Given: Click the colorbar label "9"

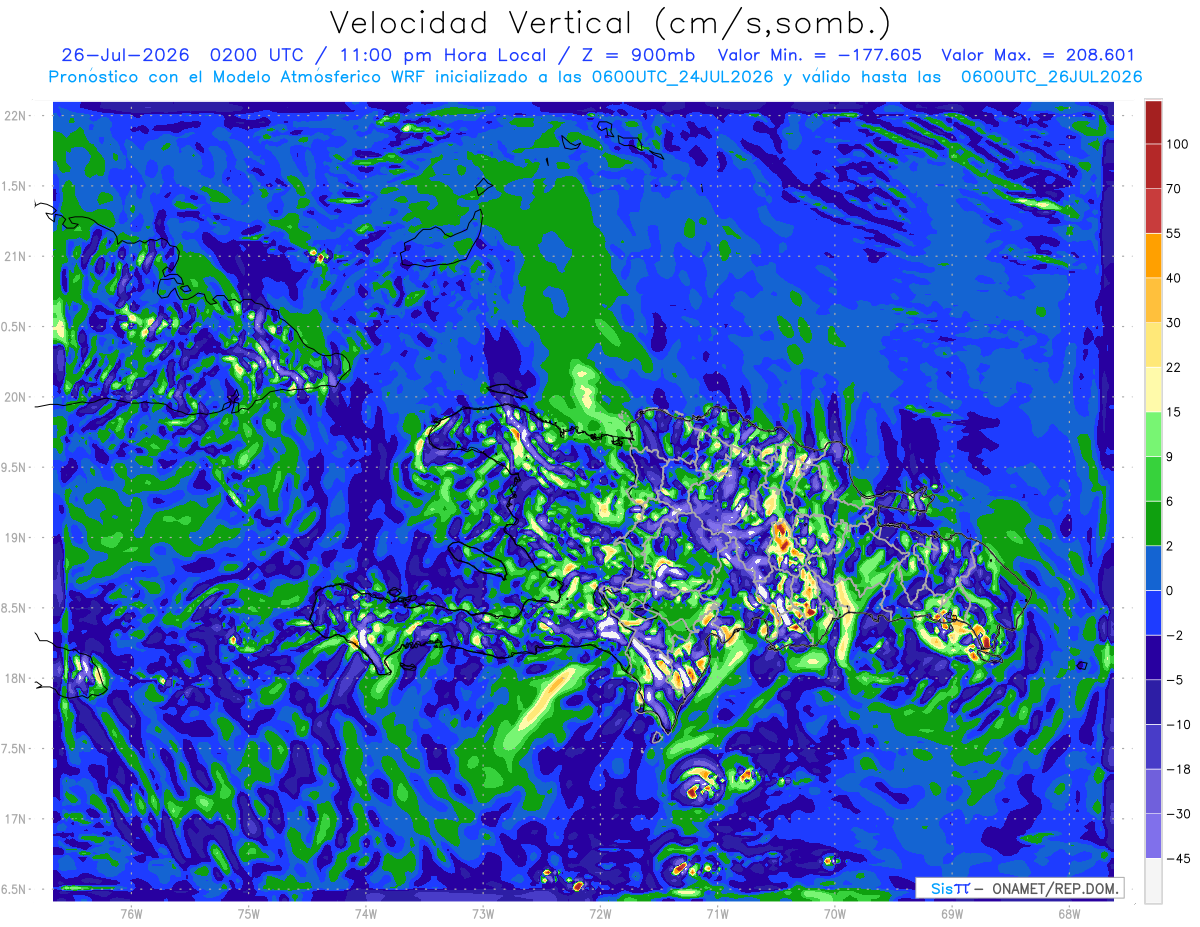Looking at the screenshot, I should tap(1169, 457).
